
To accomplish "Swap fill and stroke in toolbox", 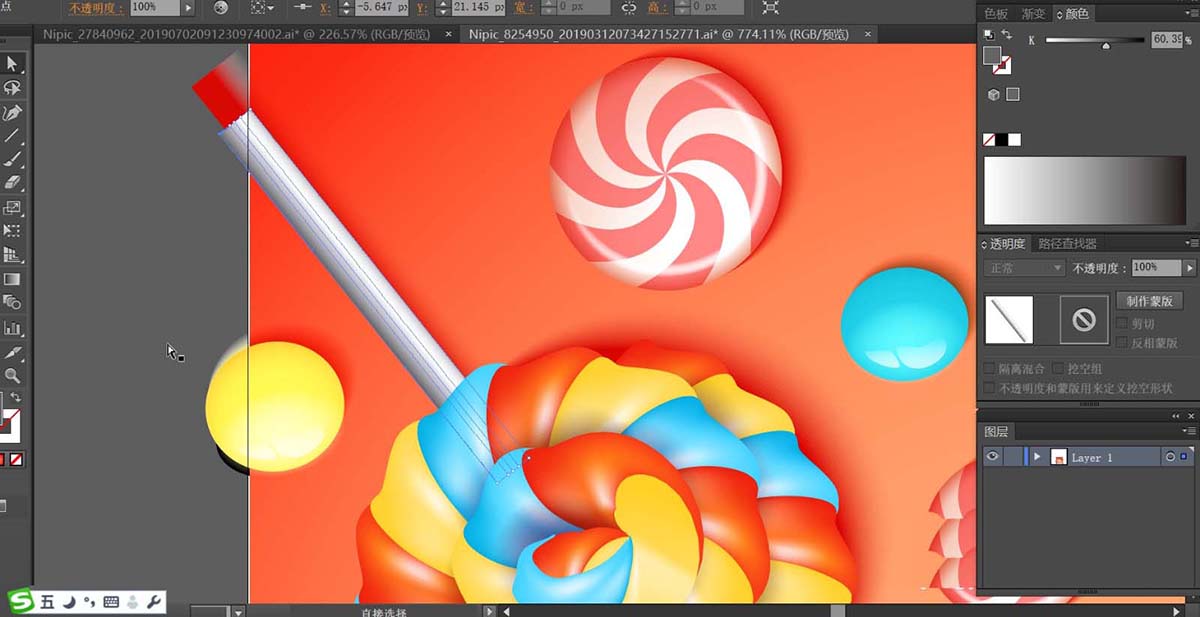I will point(16,397).
